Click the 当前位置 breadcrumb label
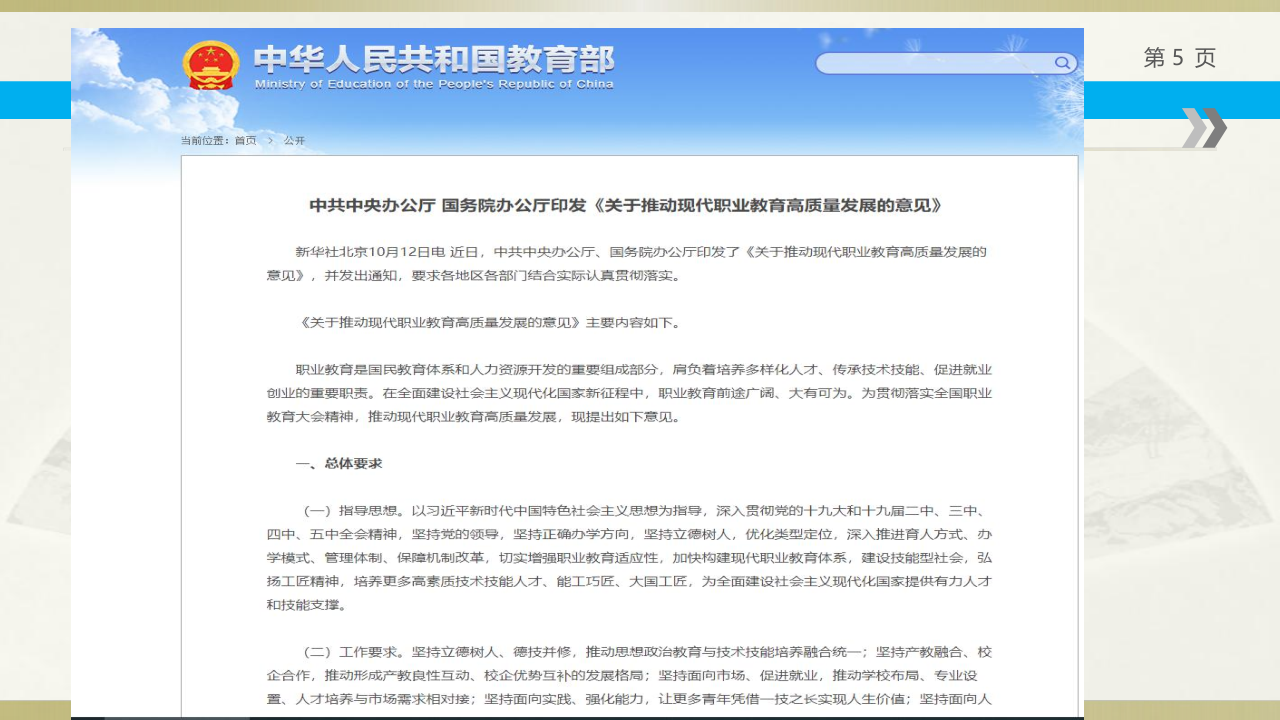 pos(205,141)
